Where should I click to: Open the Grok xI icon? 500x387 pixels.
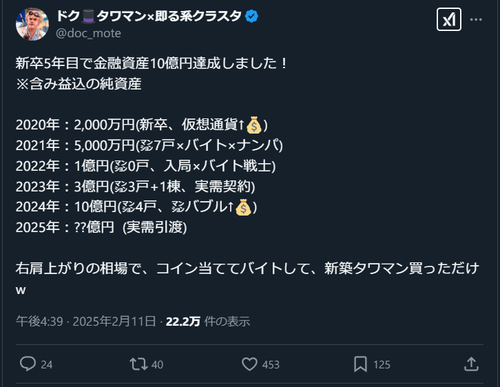coord(449,19)
